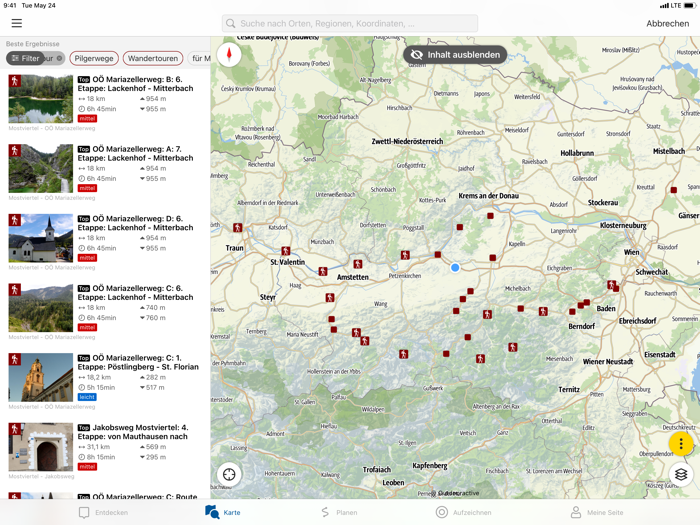Tap the church thumbnail of Mariazellerweg D
Image resolution: width=700 pixels, height=525 pixels.
point(41,238)
